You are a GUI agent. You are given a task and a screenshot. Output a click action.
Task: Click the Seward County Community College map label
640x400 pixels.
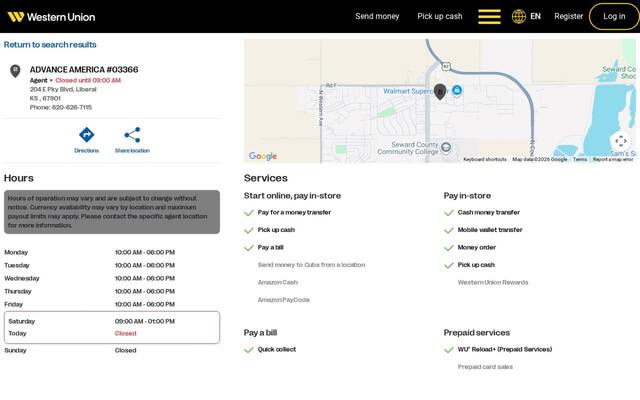tap(408, 148)
